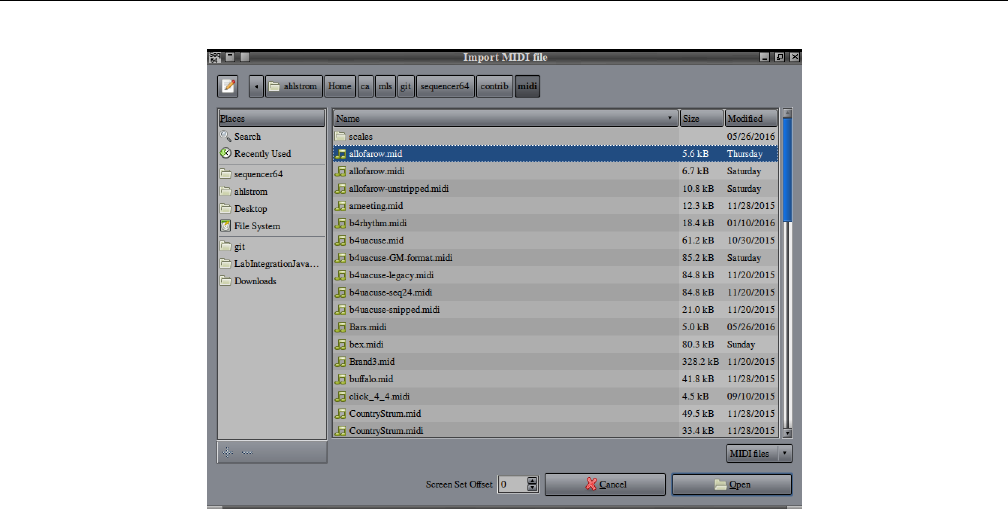Open the MIDI files filter dropdown

[759, 454]
